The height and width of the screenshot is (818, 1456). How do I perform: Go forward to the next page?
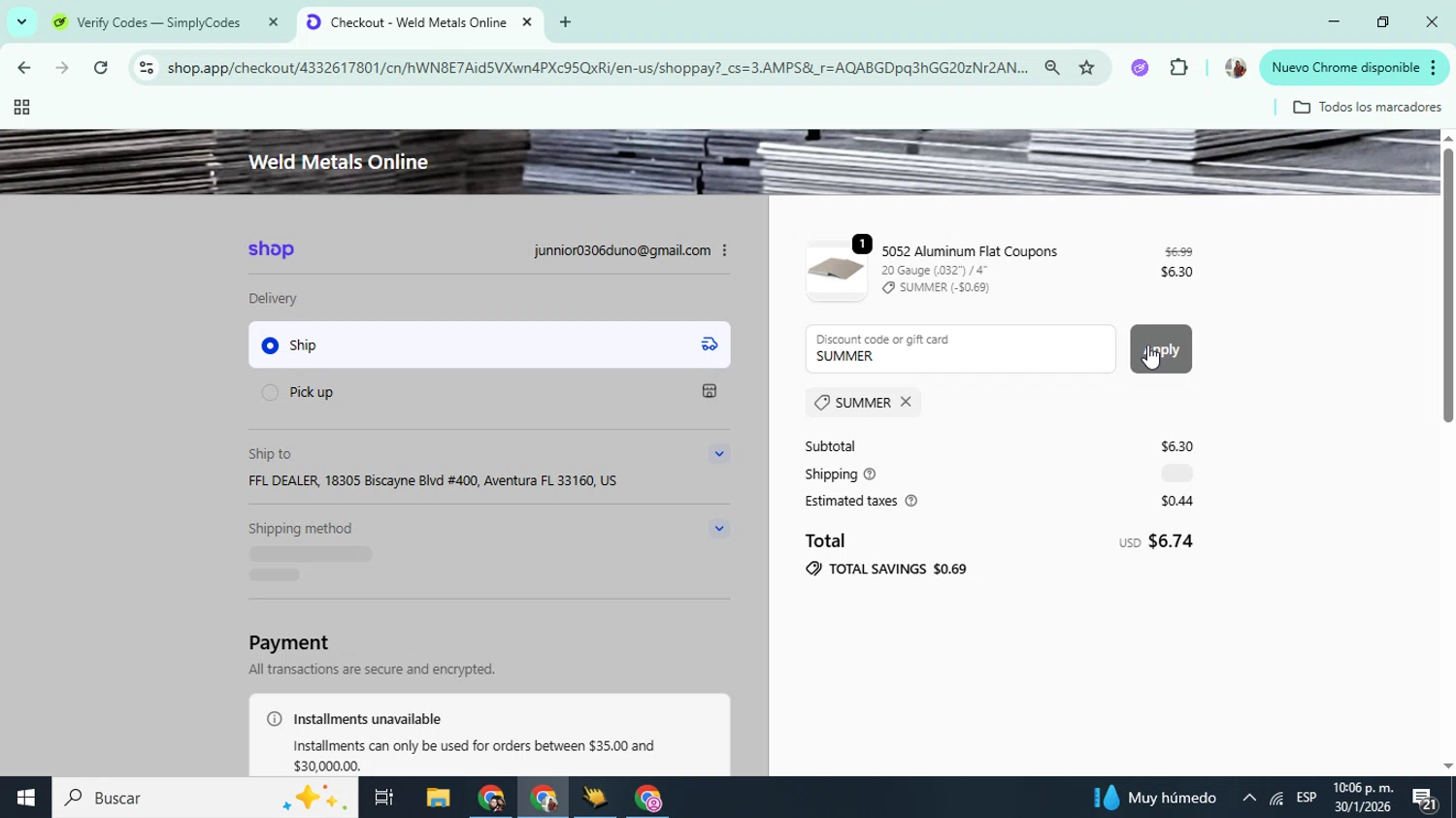coord(62,68)
